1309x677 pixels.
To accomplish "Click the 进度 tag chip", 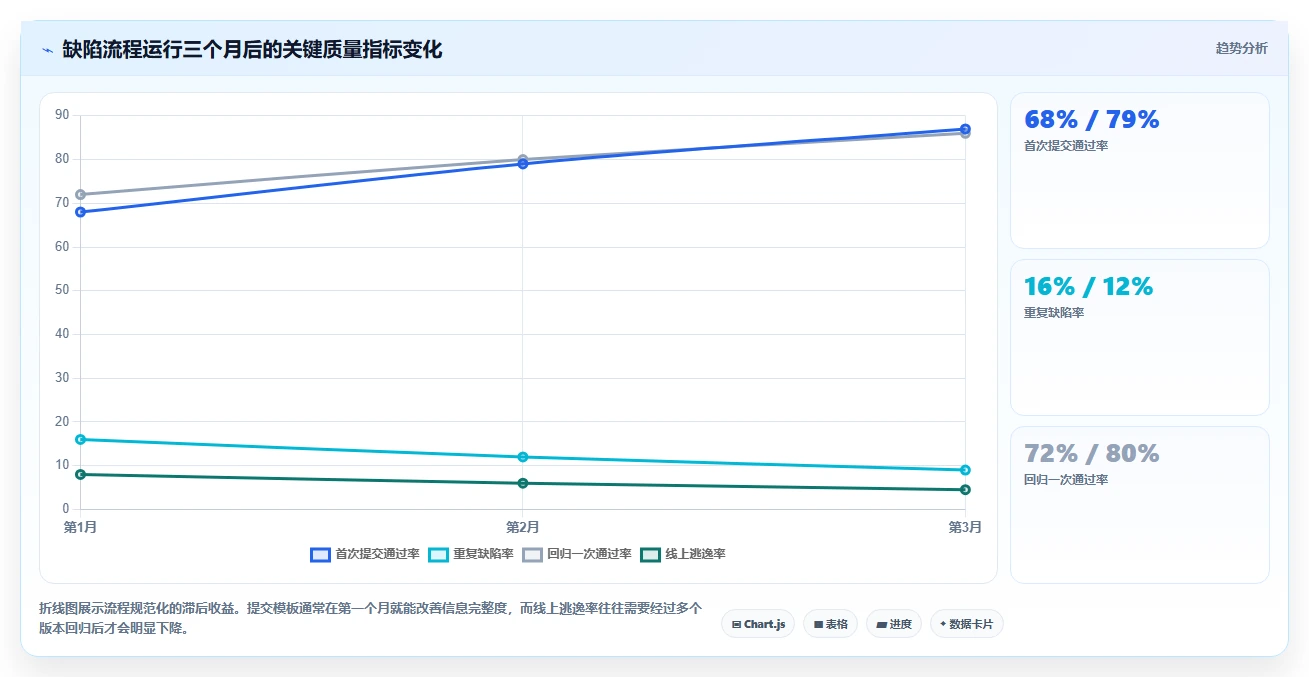I will click(894, 624).
